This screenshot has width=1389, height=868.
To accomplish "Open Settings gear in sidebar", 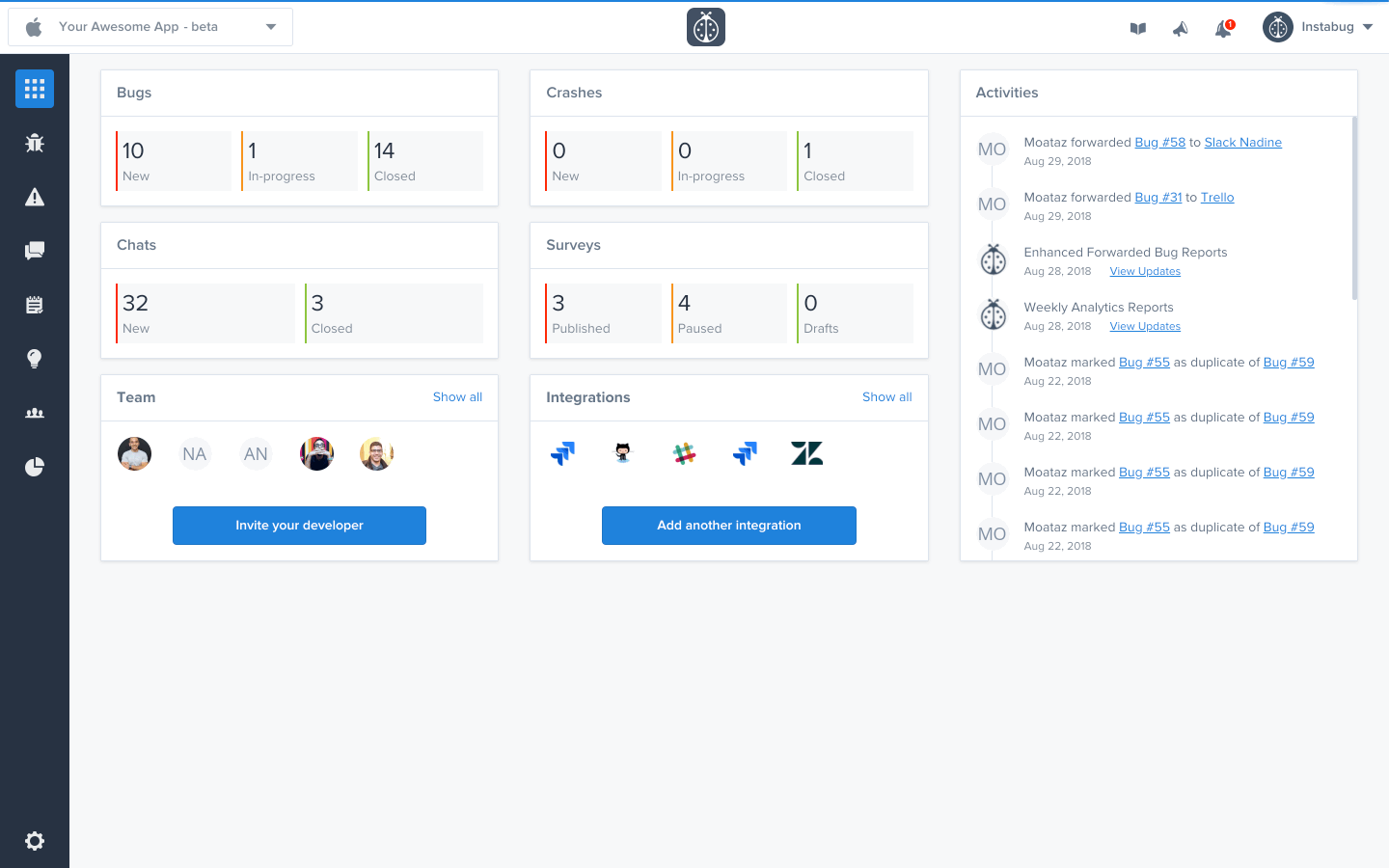I will [35, 841].
